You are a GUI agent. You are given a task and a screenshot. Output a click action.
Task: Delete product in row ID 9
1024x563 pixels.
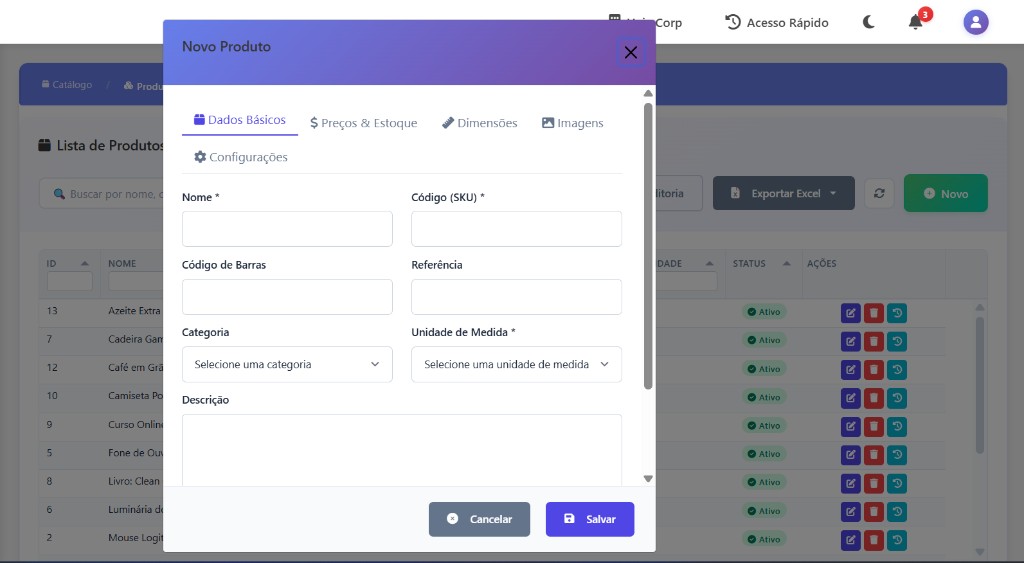tap(874, 426)
